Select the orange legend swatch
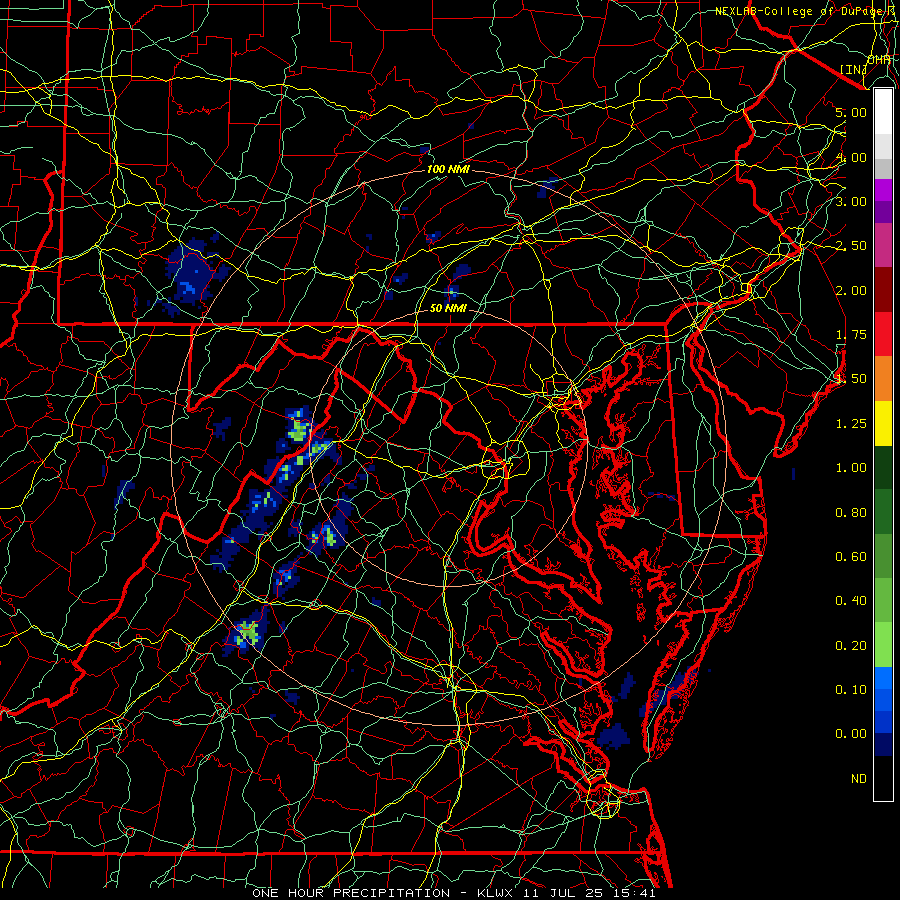 point(883,379)
